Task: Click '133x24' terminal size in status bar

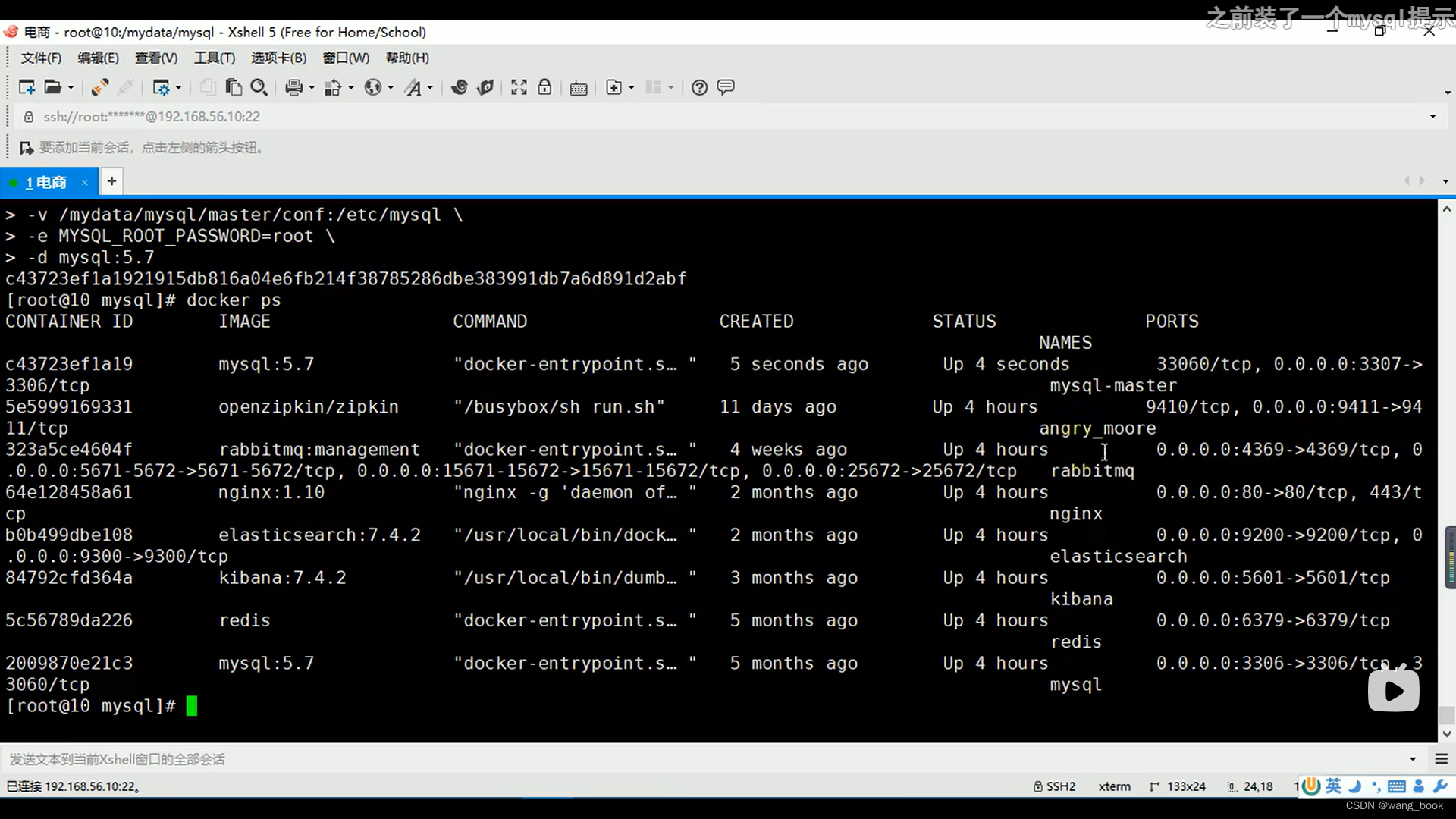Action: (1186, 786)
